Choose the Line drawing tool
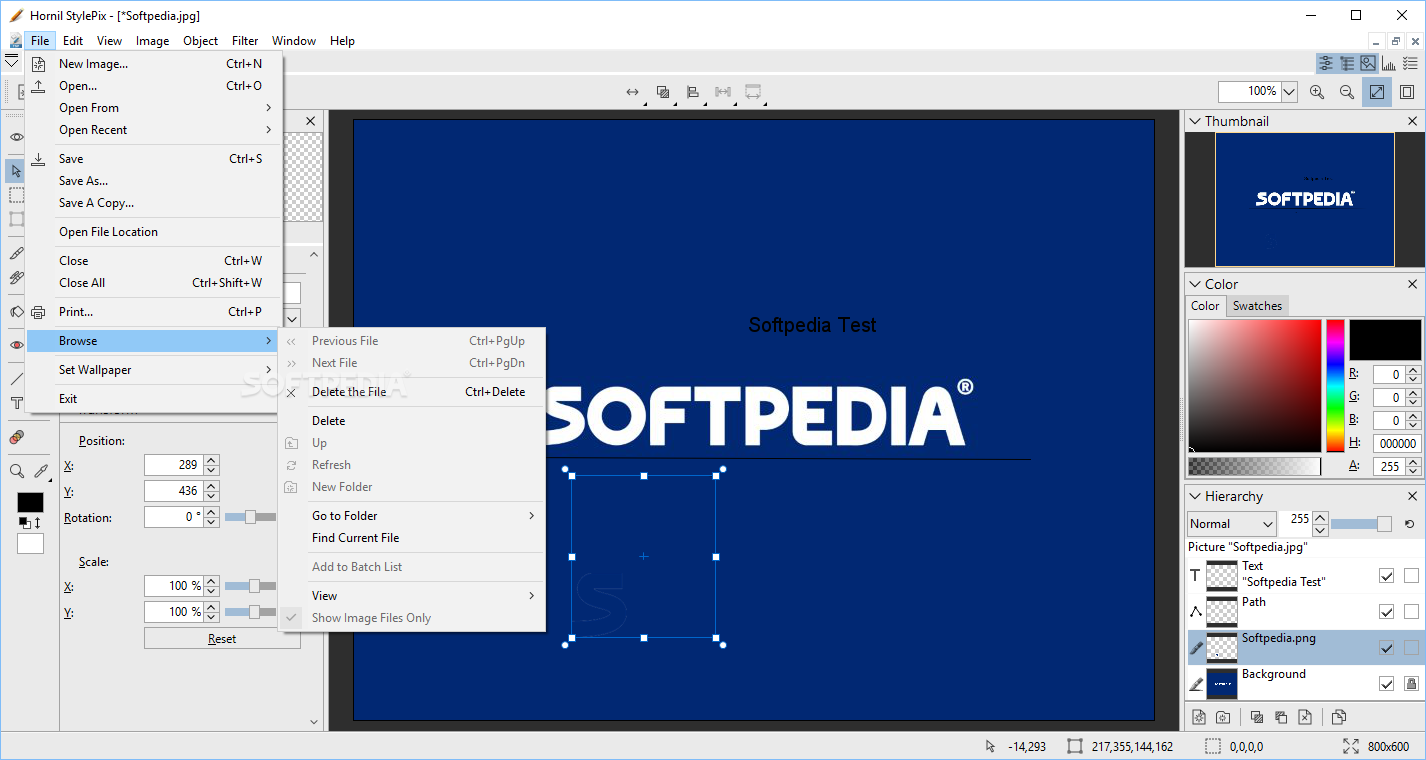 click(16, 379)
